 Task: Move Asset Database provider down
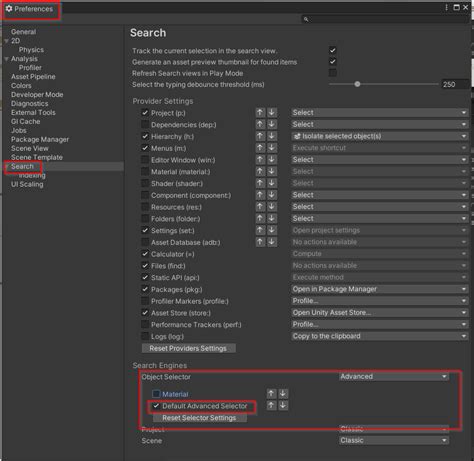point(272,242)
